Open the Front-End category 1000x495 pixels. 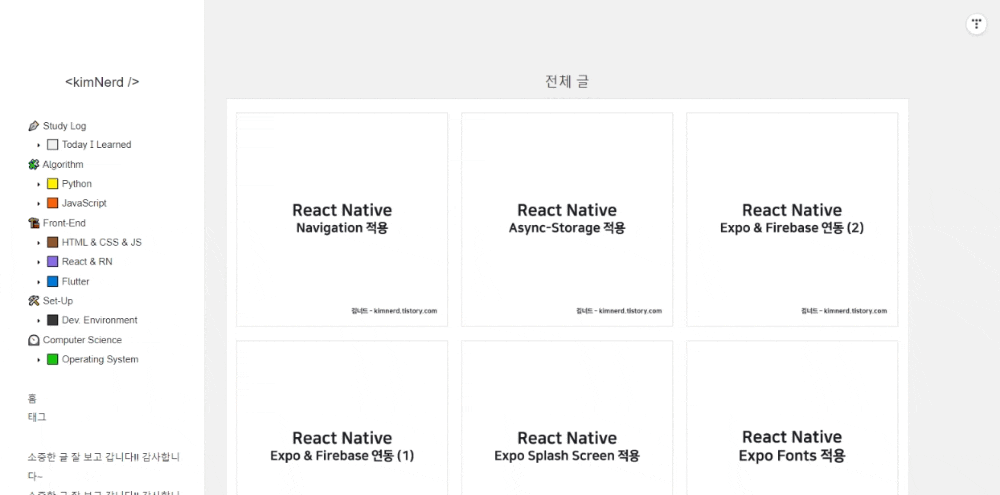pos(64,223)
